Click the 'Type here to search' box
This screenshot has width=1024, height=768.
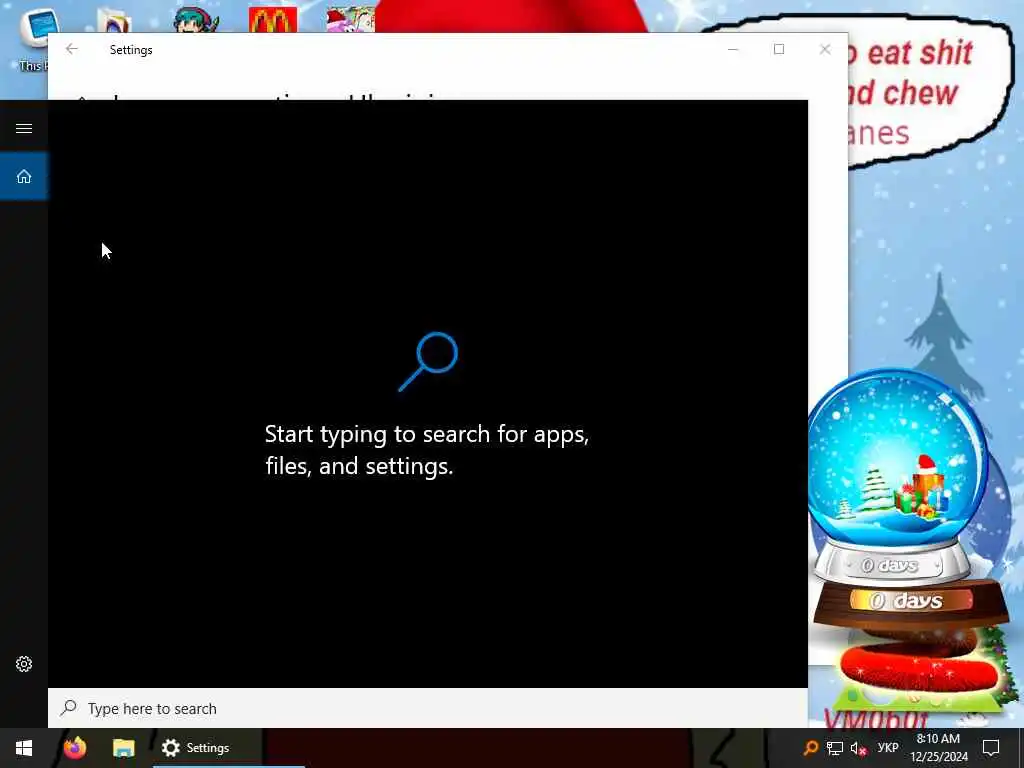[428, 709]
